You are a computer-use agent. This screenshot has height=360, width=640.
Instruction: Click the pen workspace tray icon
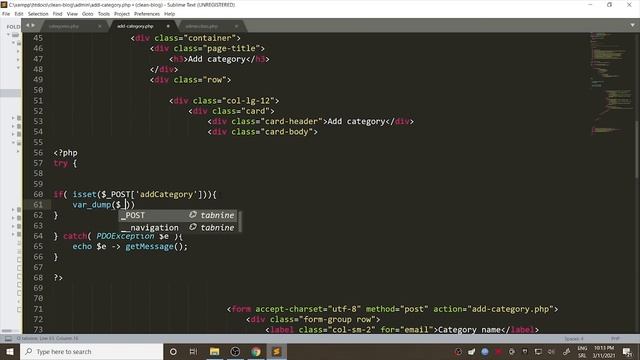(x=566, y=351)
